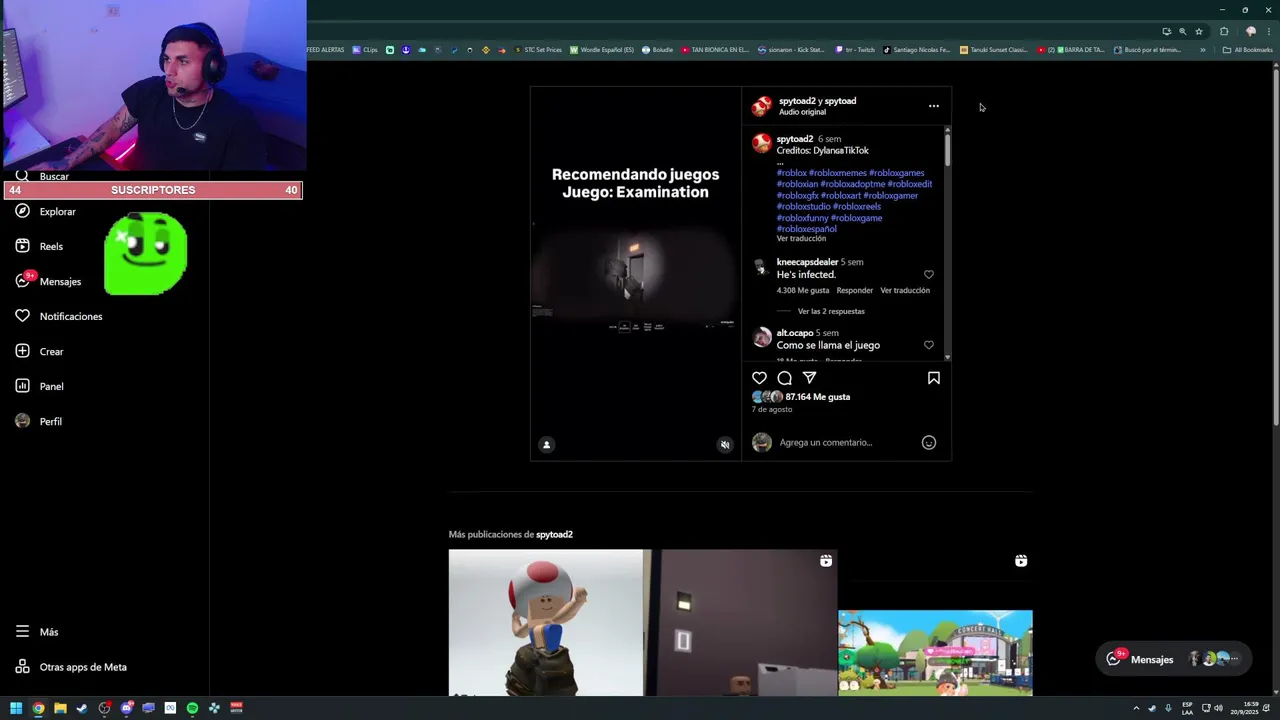Open Crear in the sidebar
This screenshot has height=720, width=1280.
point(51,352)
